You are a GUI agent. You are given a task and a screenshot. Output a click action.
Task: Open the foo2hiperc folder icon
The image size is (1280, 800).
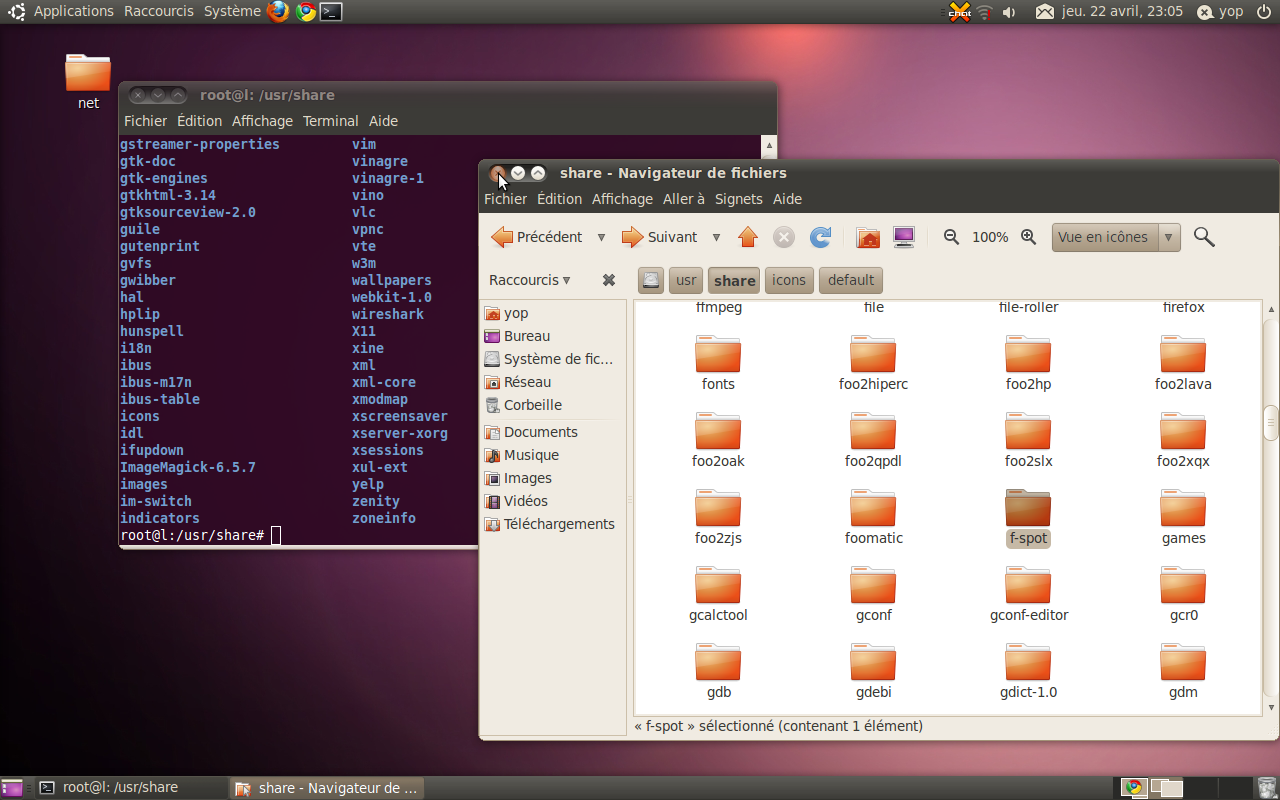(873, 354)
